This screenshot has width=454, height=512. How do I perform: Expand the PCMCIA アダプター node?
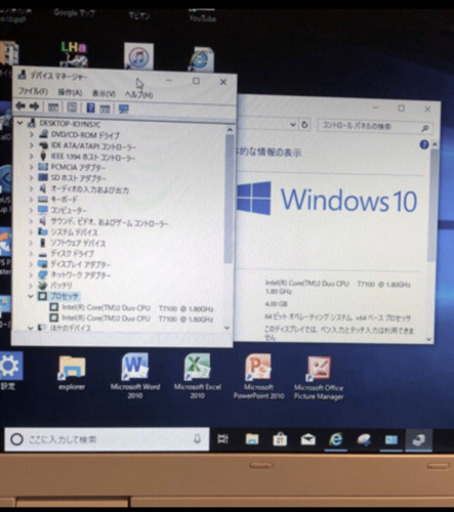pos(31,167)
